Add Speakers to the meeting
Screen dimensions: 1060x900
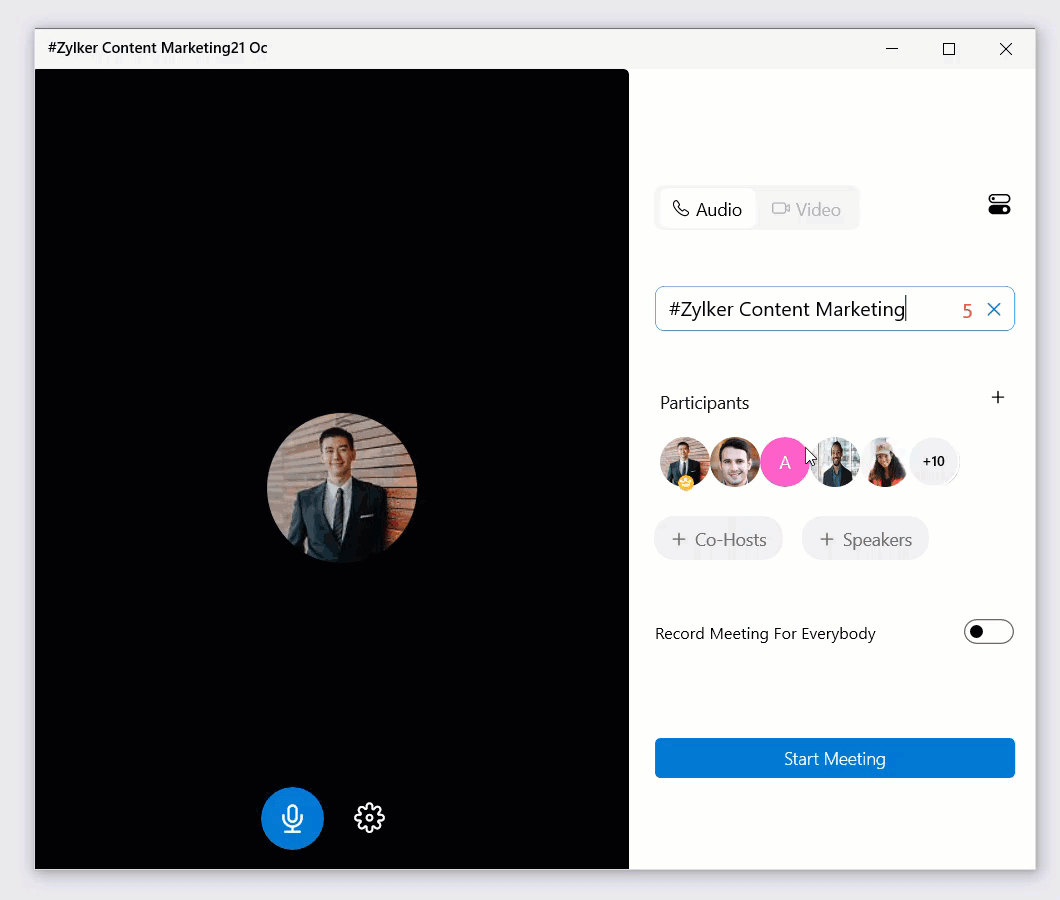[x=865, y=539]
